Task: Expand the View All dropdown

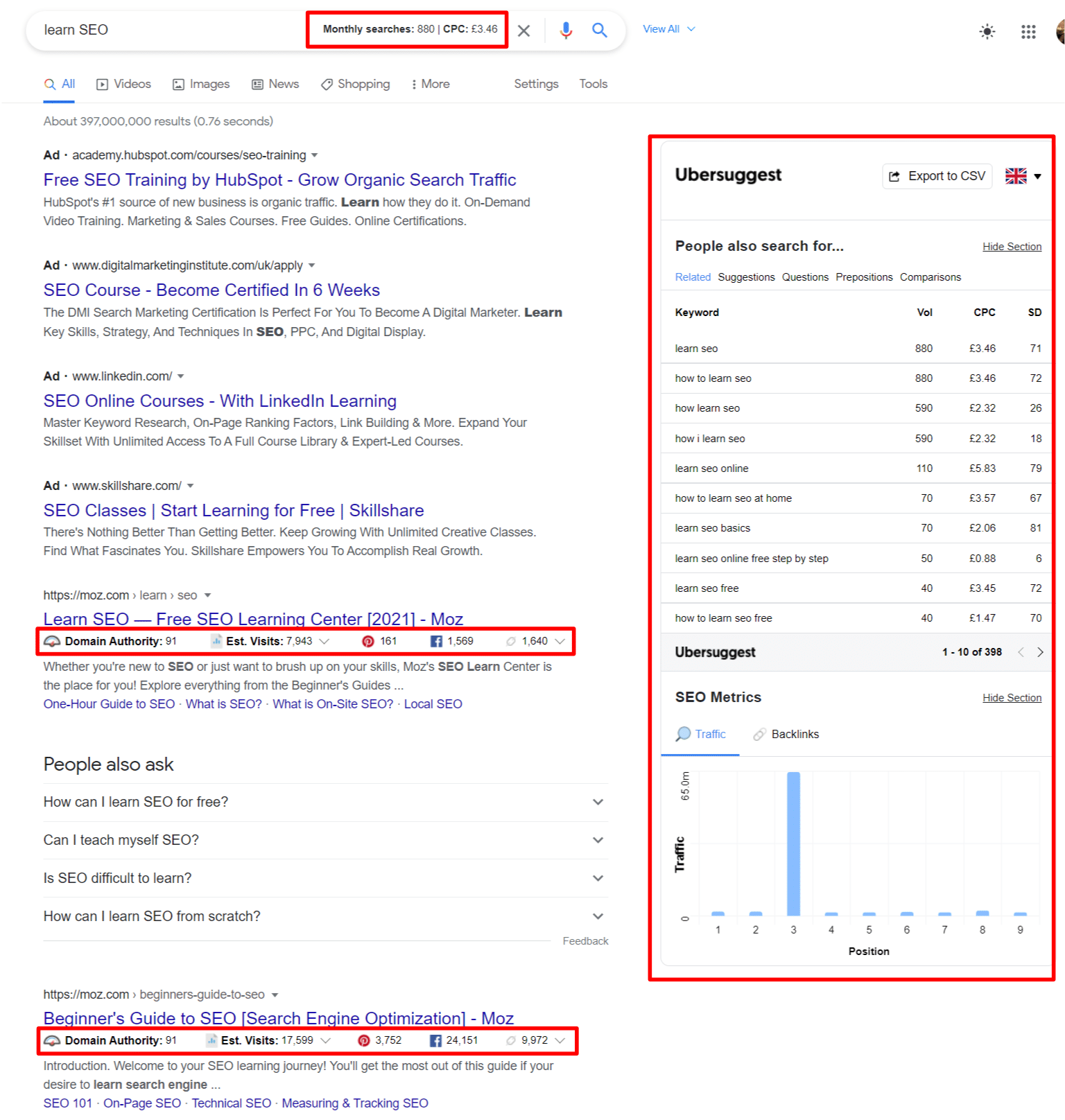Action: point(669,29)
